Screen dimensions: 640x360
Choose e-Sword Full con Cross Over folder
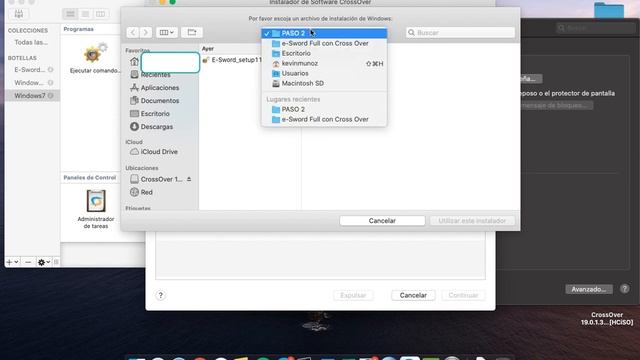coord(324,43)
